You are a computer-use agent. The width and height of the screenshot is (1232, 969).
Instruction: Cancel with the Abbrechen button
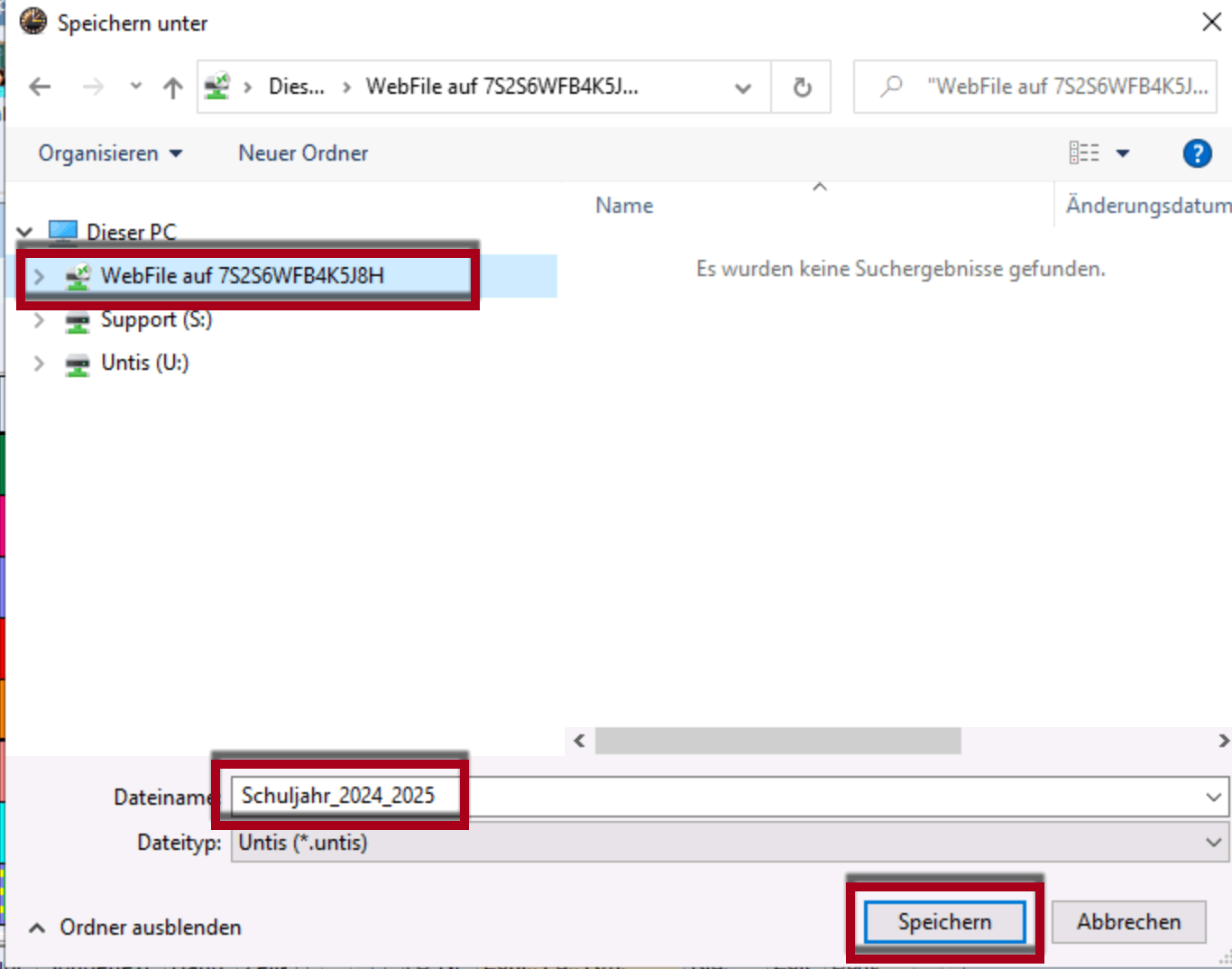pos(1129,921)
